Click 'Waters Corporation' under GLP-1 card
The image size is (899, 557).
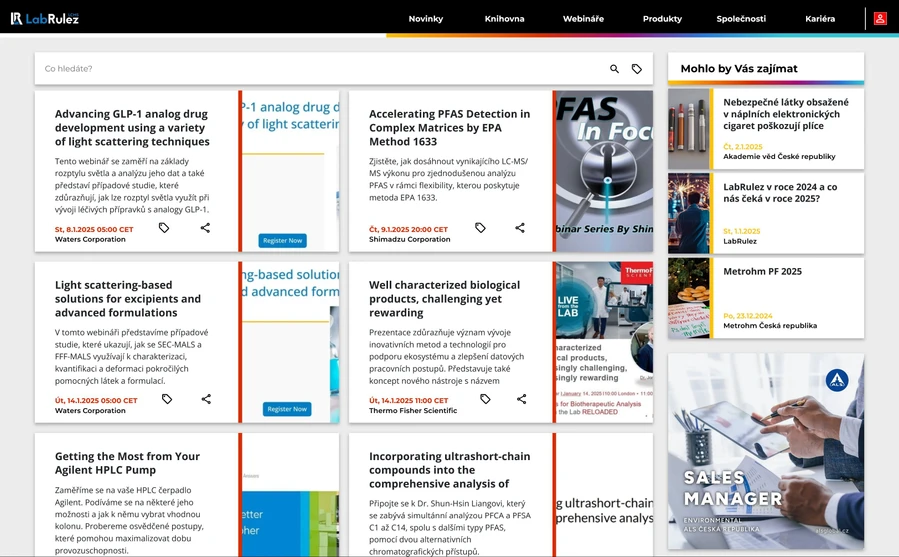point(90,239)
